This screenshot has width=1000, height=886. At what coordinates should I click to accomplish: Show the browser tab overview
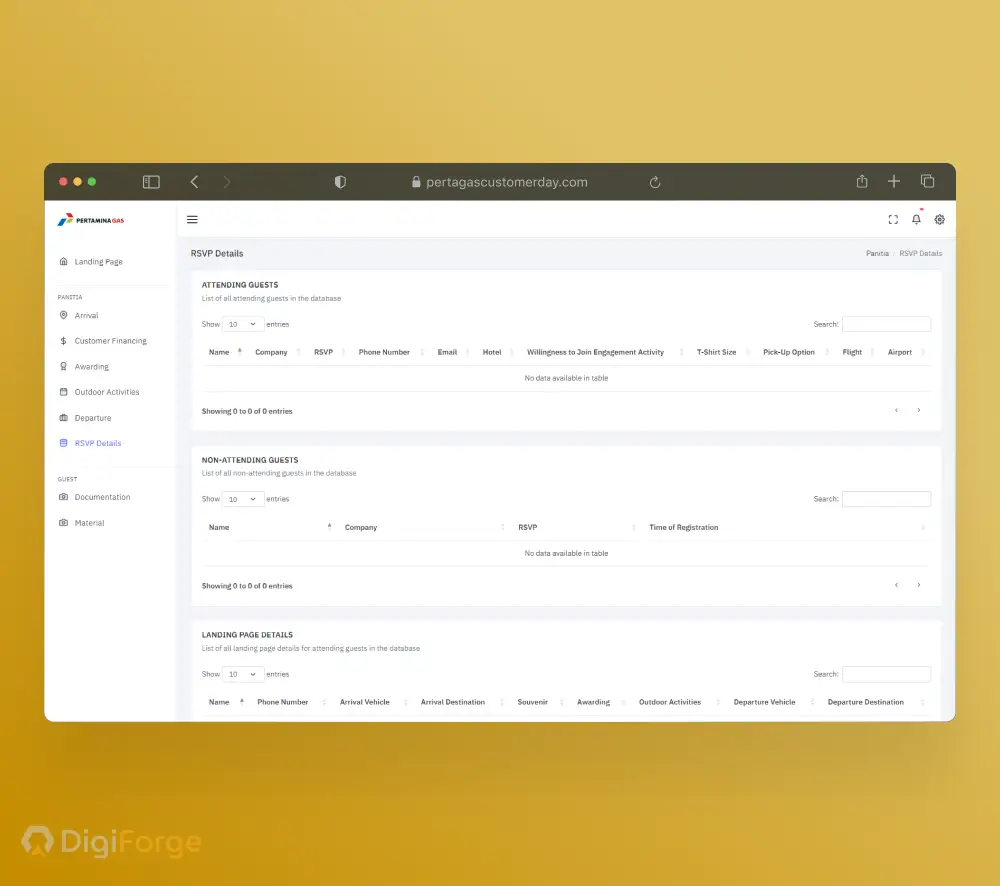tap(927, 182)
